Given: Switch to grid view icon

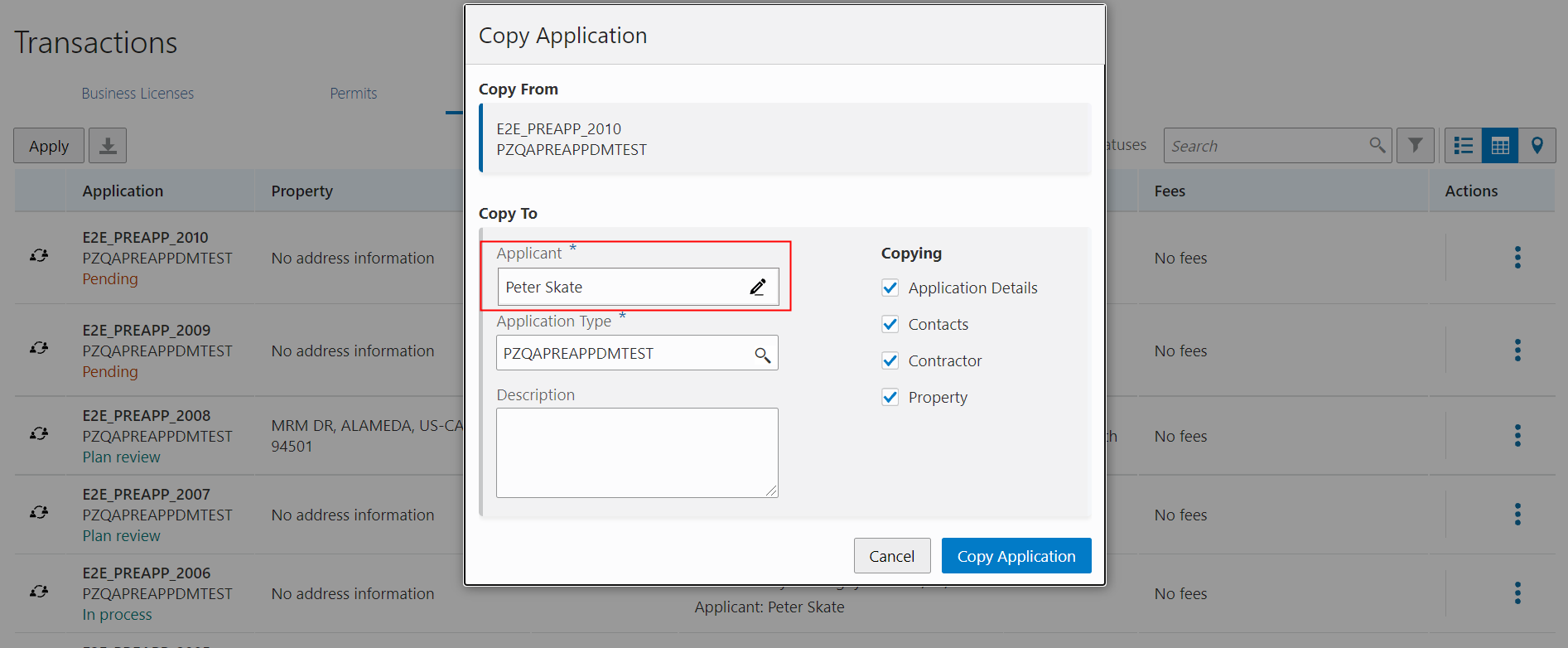Looking at the screenshot, I should (x=1500, y=146).
